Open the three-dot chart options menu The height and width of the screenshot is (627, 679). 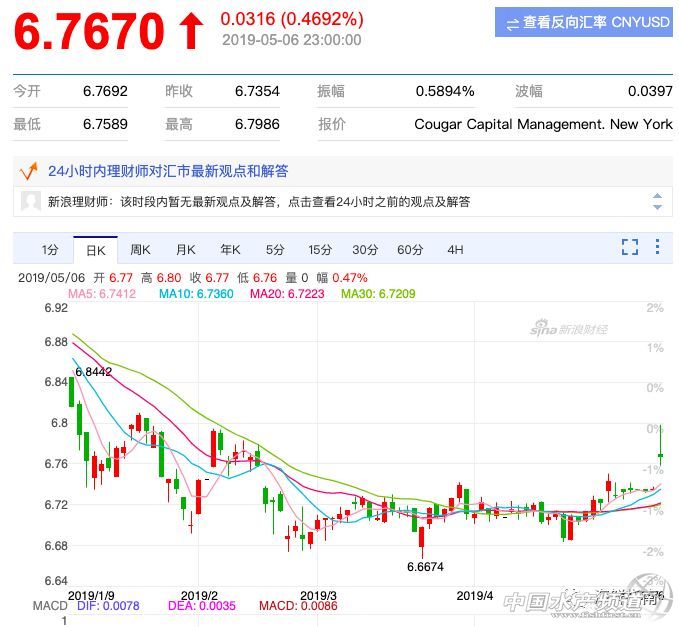coord(658,247)
